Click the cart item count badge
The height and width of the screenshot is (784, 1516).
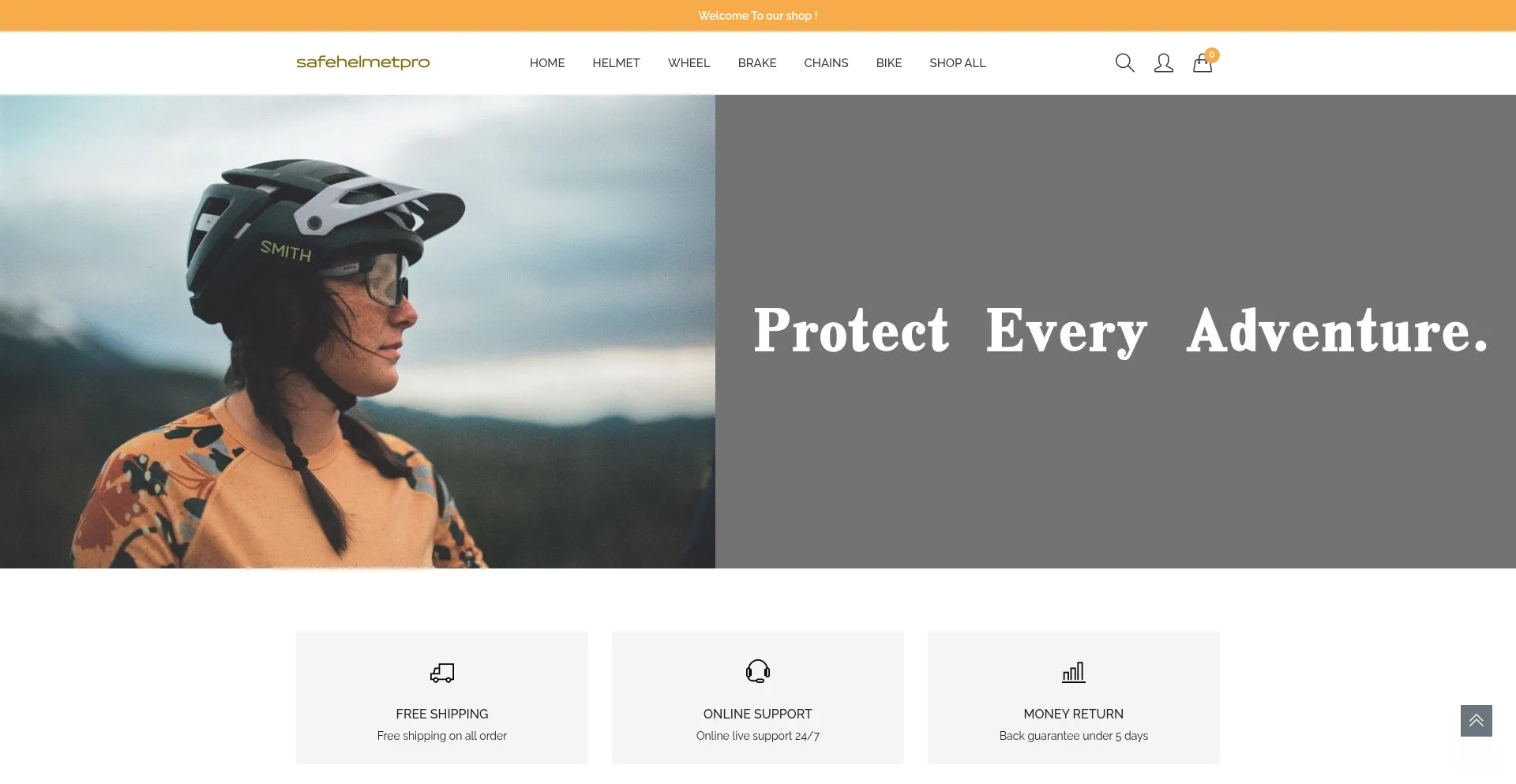pyautogui.click(x=1212, y=54)
